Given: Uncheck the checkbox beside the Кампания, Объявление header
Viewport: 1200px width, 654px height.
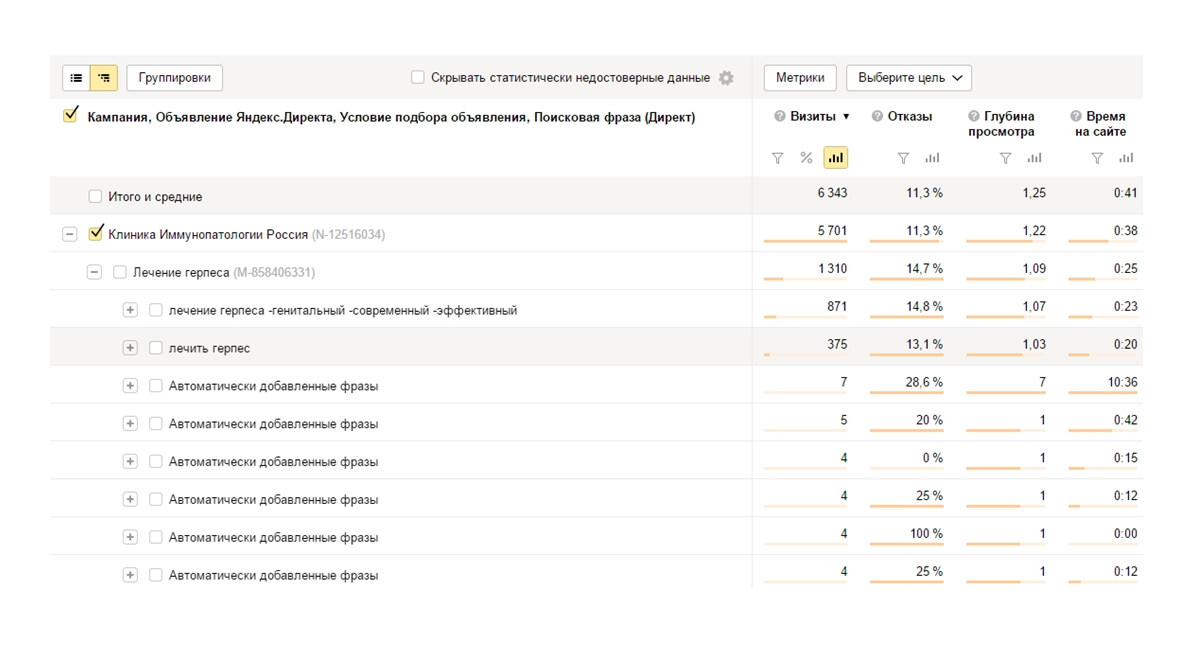Looking at the screenshot, I should point(70,116).
